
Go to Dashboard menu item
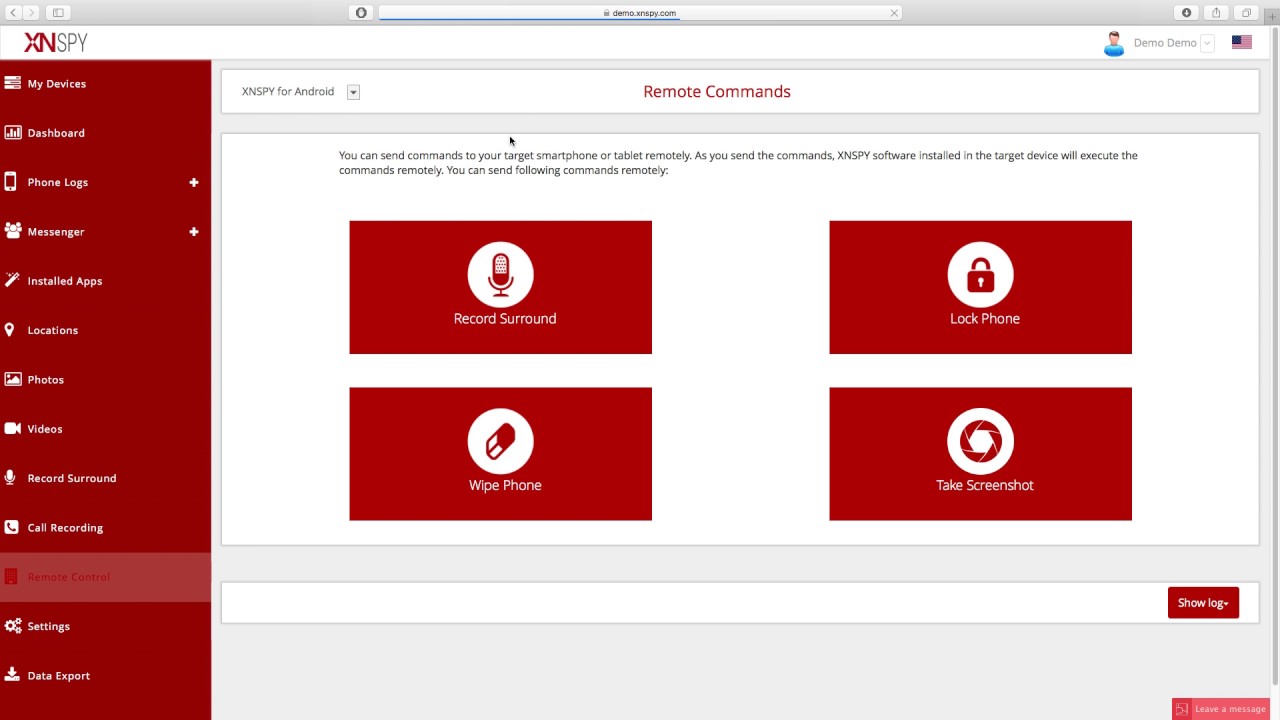[105, 132]
